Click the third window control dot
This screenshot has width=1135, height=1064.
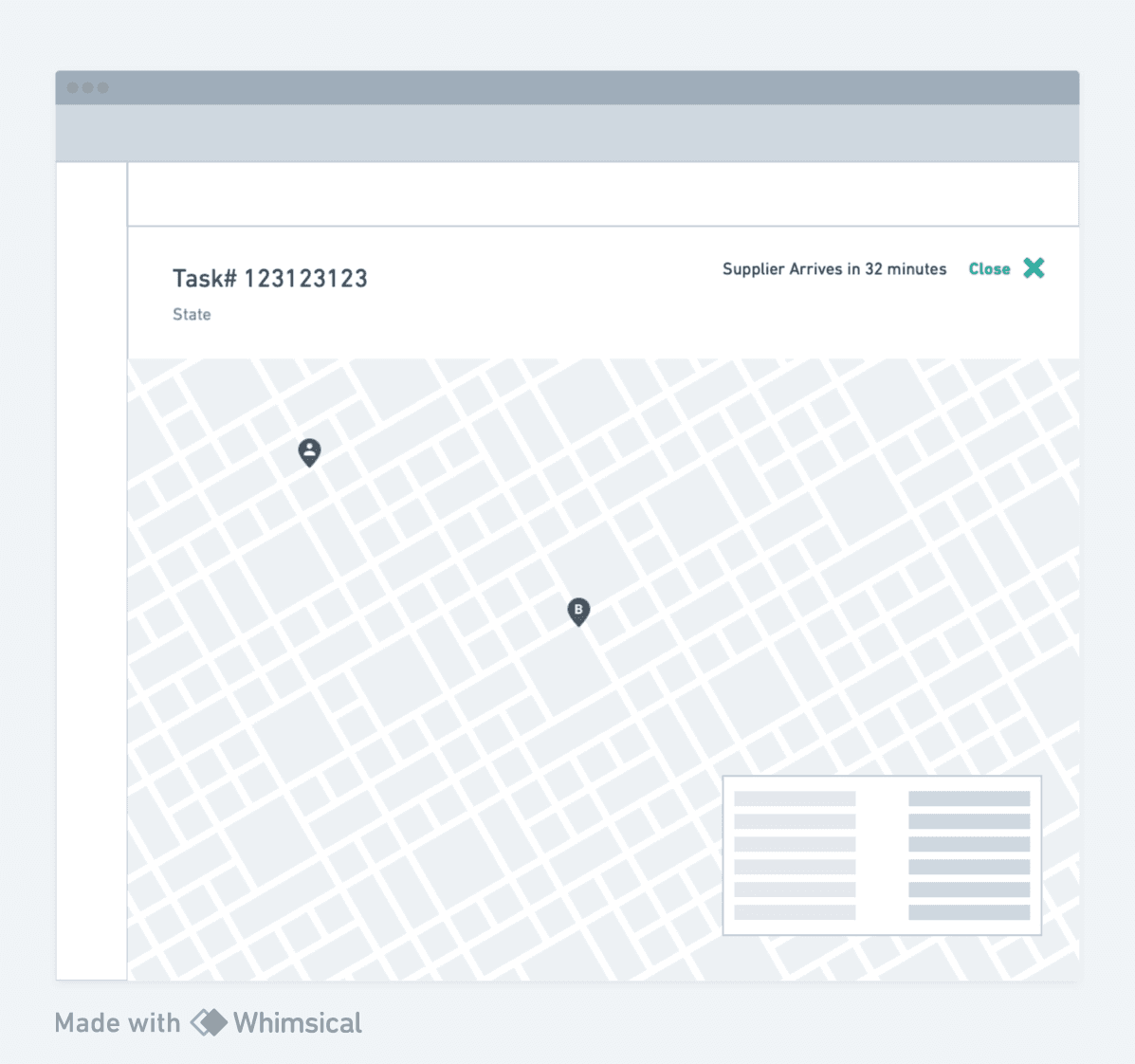point(102,87)
